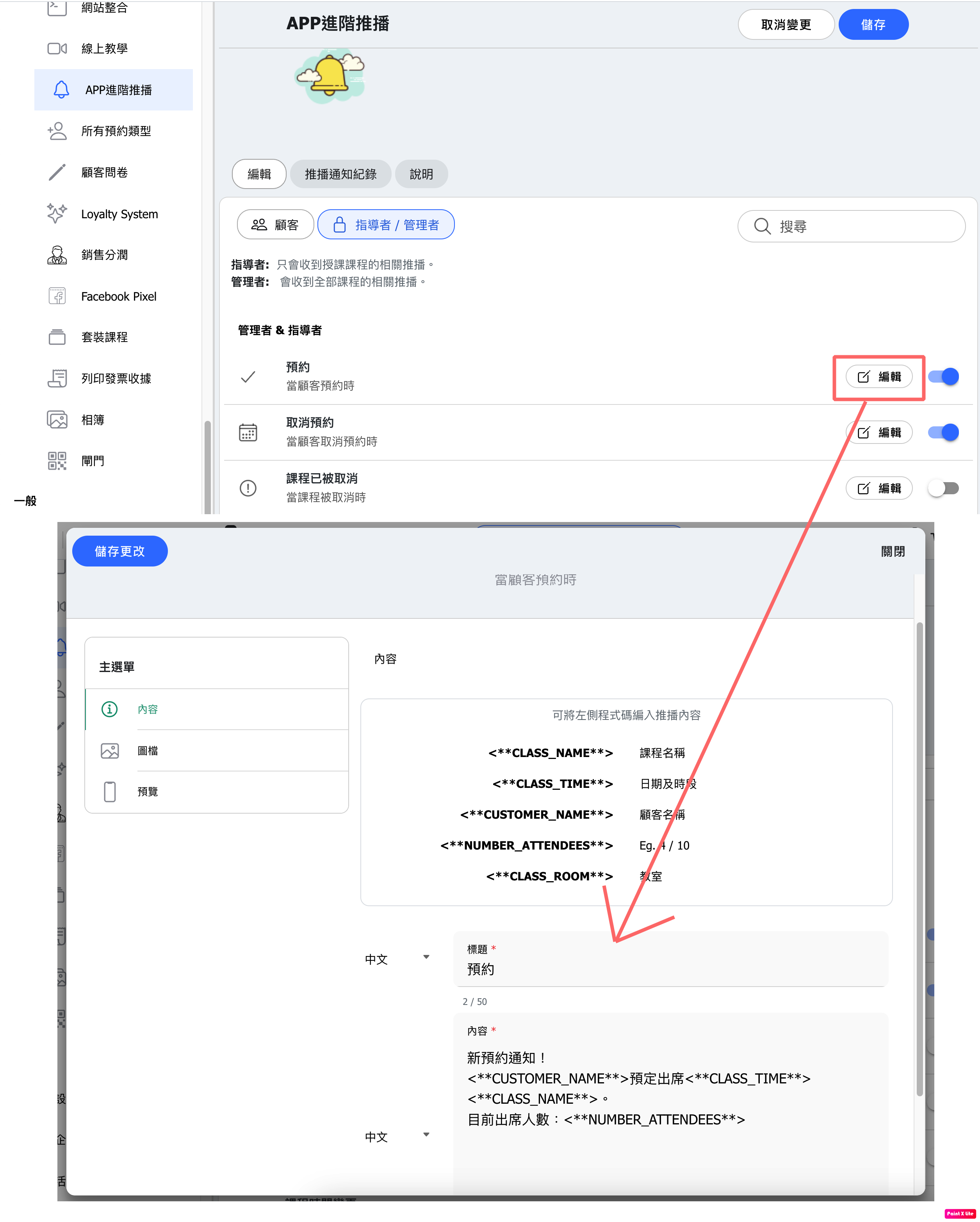Expand the lower 中文 language dropdown

coord(397,1136)
